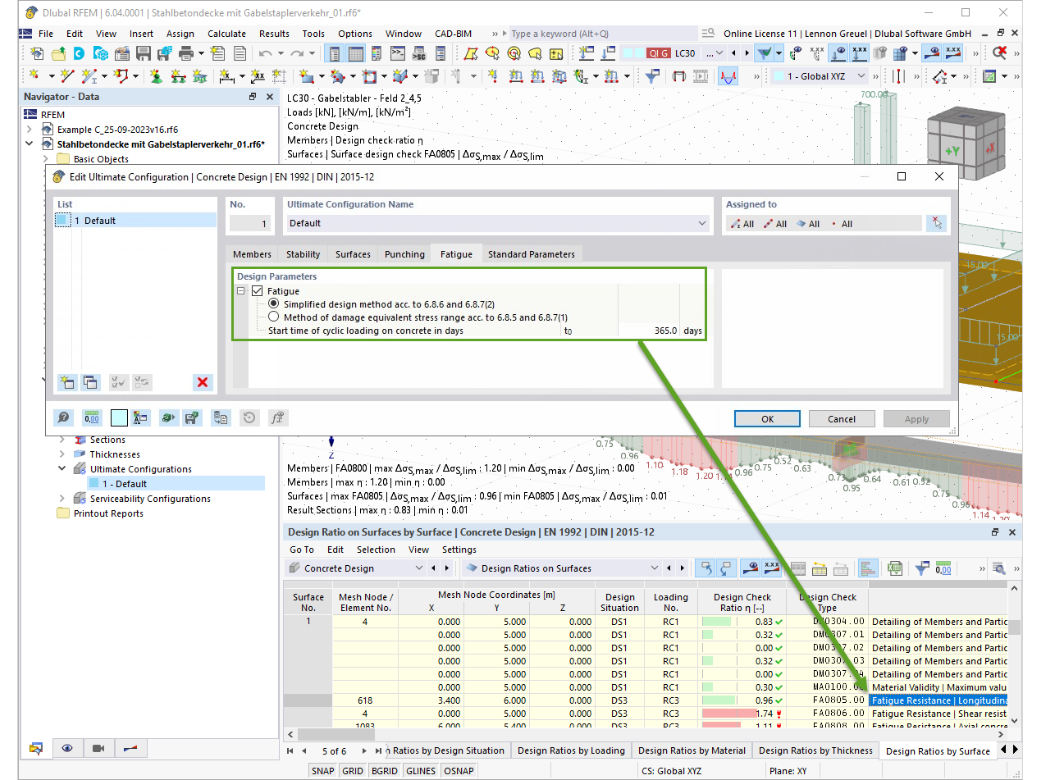Export the results table to Excel icon

click(x=895, y=568)
